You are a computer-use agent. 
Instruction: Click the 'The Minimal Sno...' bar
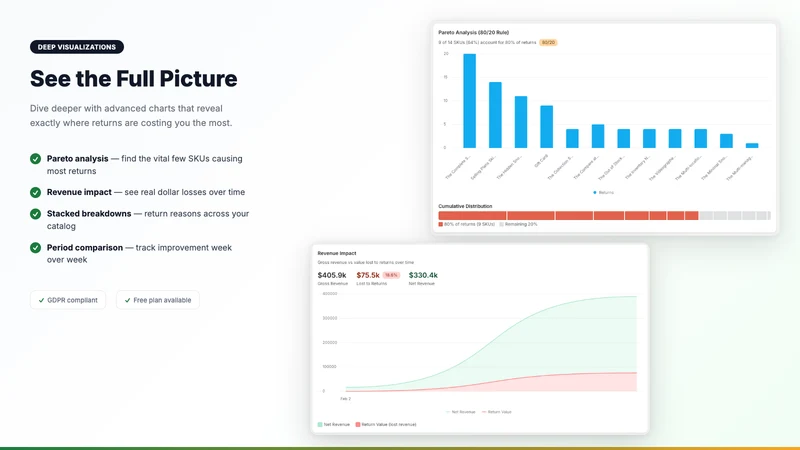click(x=727, y=141)
